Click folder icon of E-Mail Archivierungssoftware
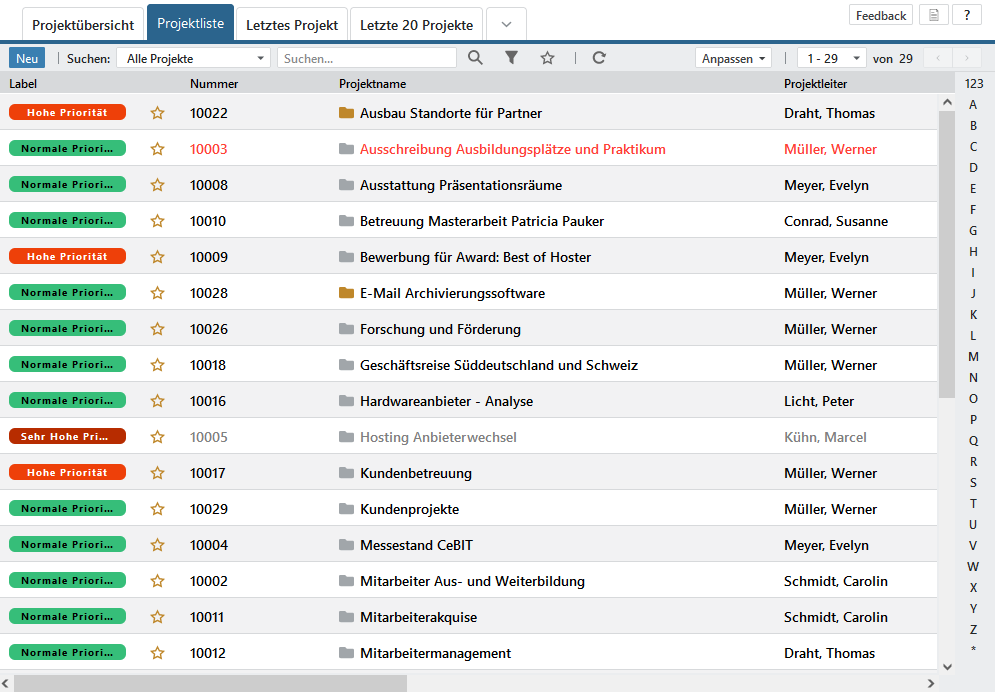The image size is (995, 692). pos(347,293)
